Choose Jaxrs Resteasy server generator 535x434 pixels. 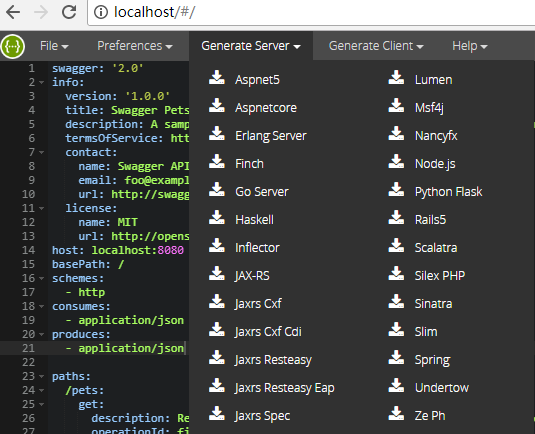[273, 360]
